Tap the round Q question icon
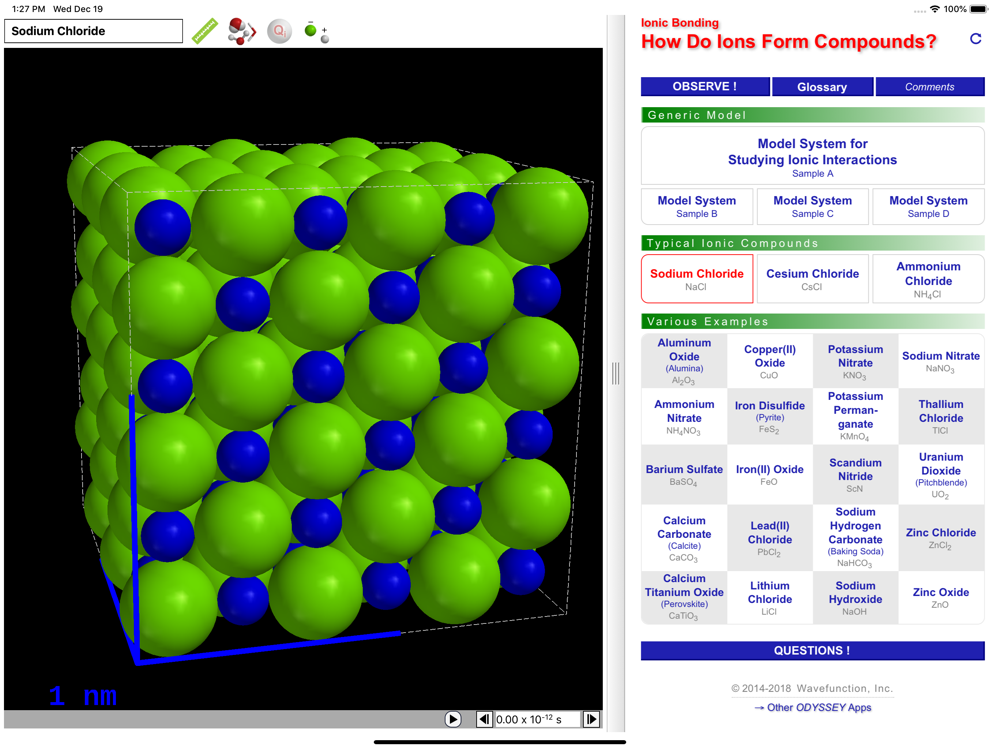 tap(279, 31)
